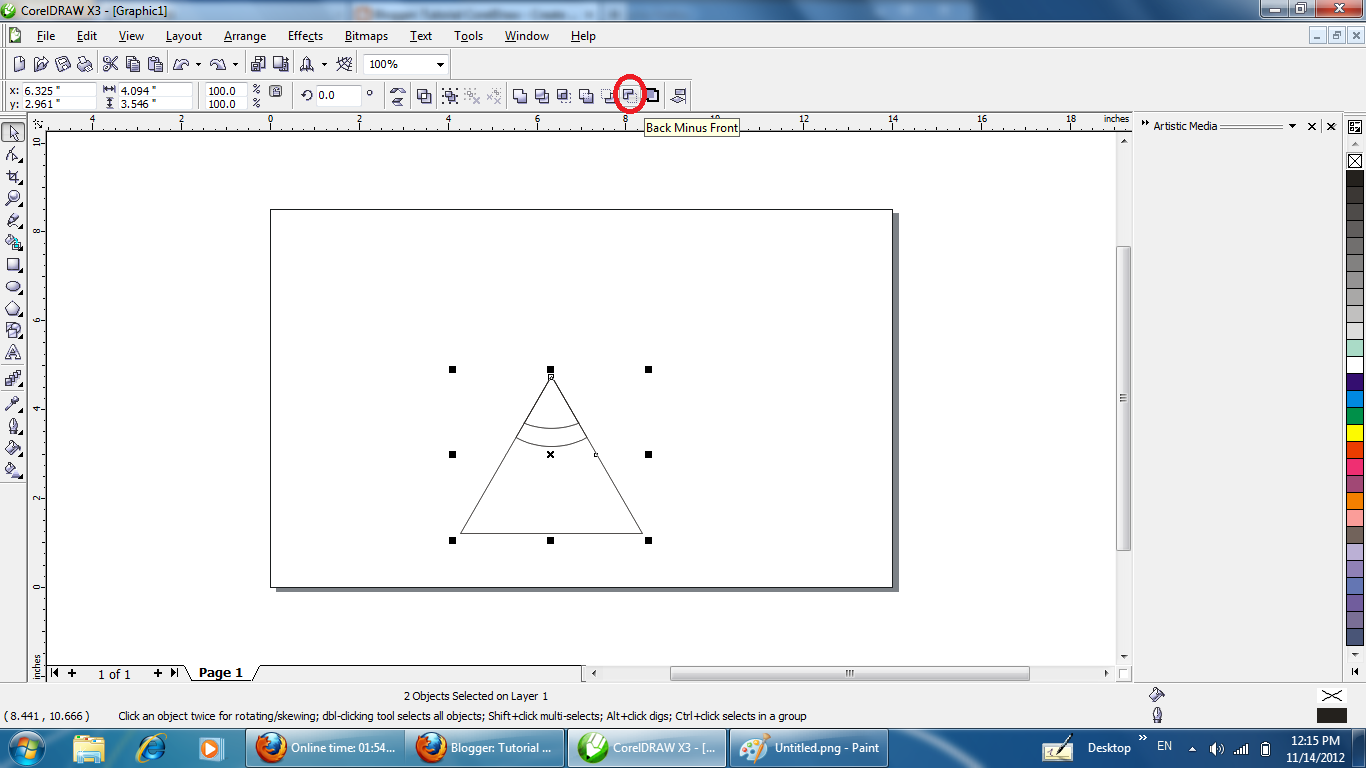Select the Polygon tool
Screen dimensions: 1366x768
coord(14,309)
